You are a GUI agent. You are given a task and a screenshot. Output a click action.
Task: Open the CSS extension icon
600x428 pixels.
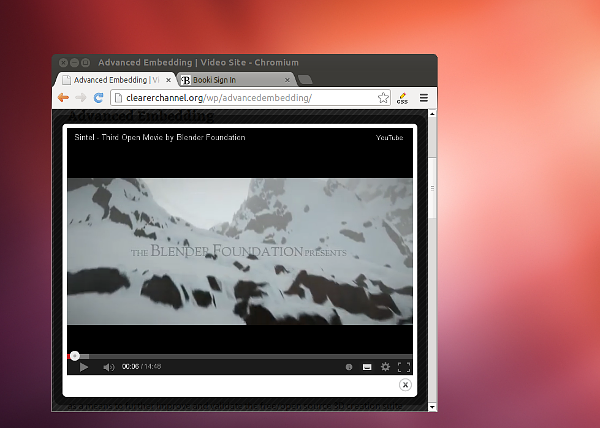[402, 98]
